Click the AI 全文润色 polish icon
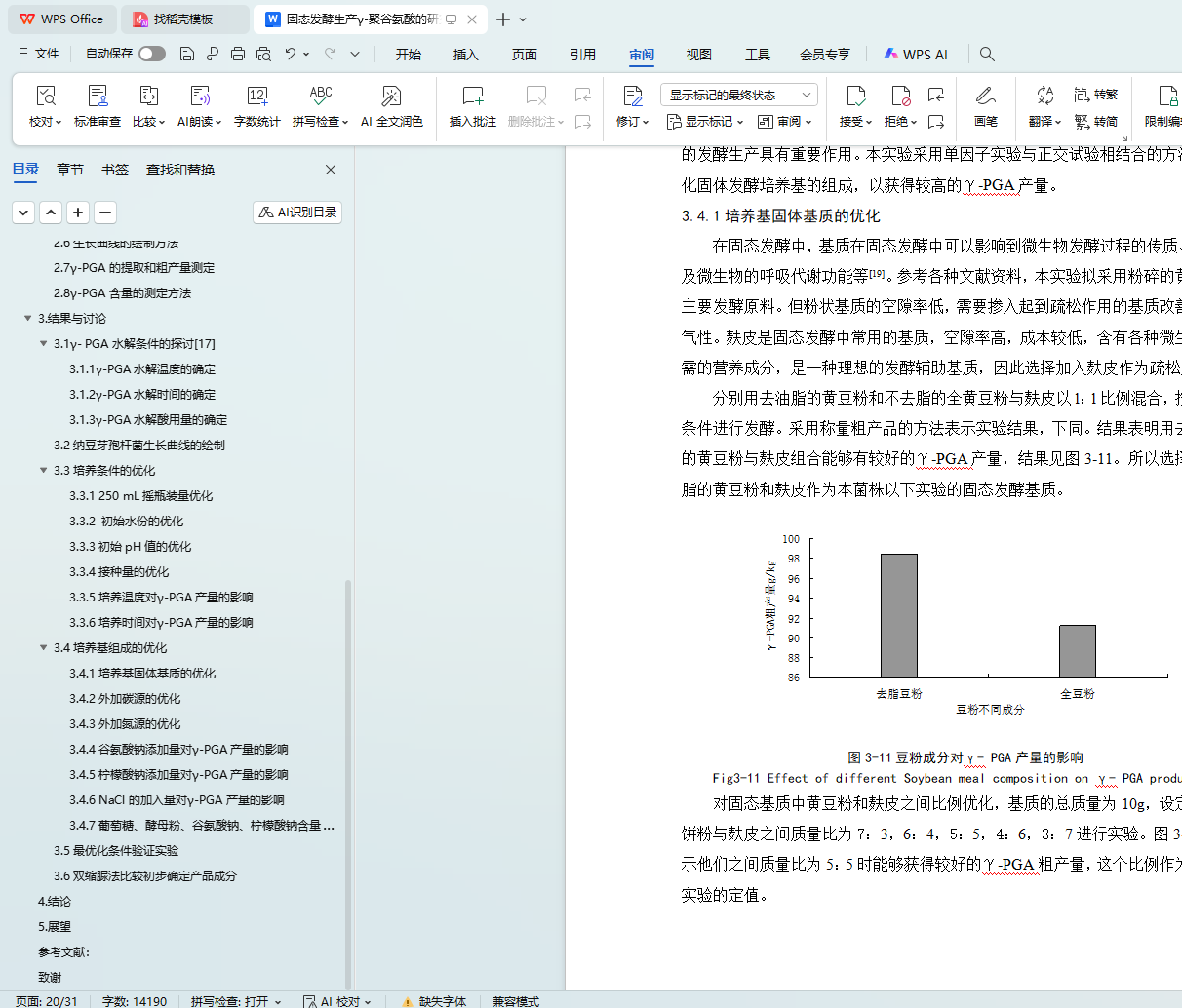 click(x=391, y=97)
